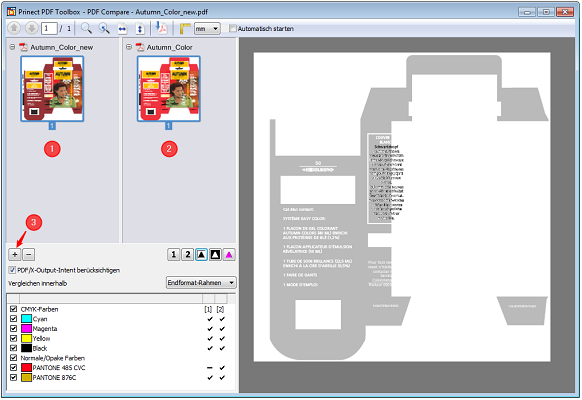582x400 pixels.
Task: Select the magnifier zoom tool
Action: click(x=86, y=28)
